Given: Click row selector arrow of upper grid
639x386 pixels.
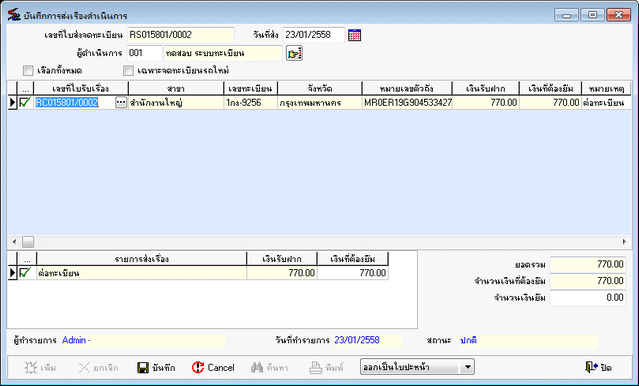Looking at the screenshot, I should (x=13, y=102).
